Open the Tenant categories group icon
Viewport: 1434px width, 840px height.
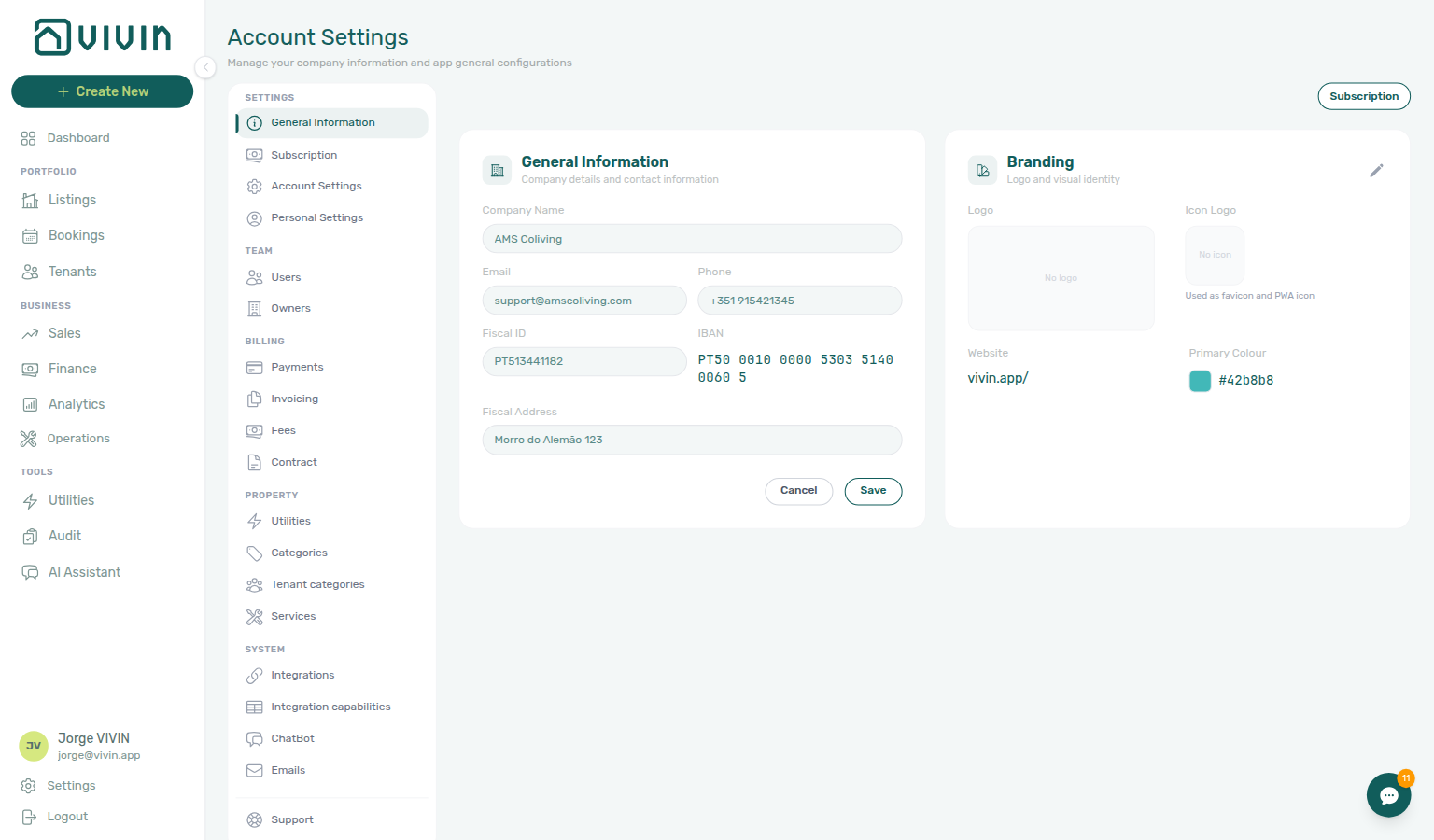click(x=254, y=585)
